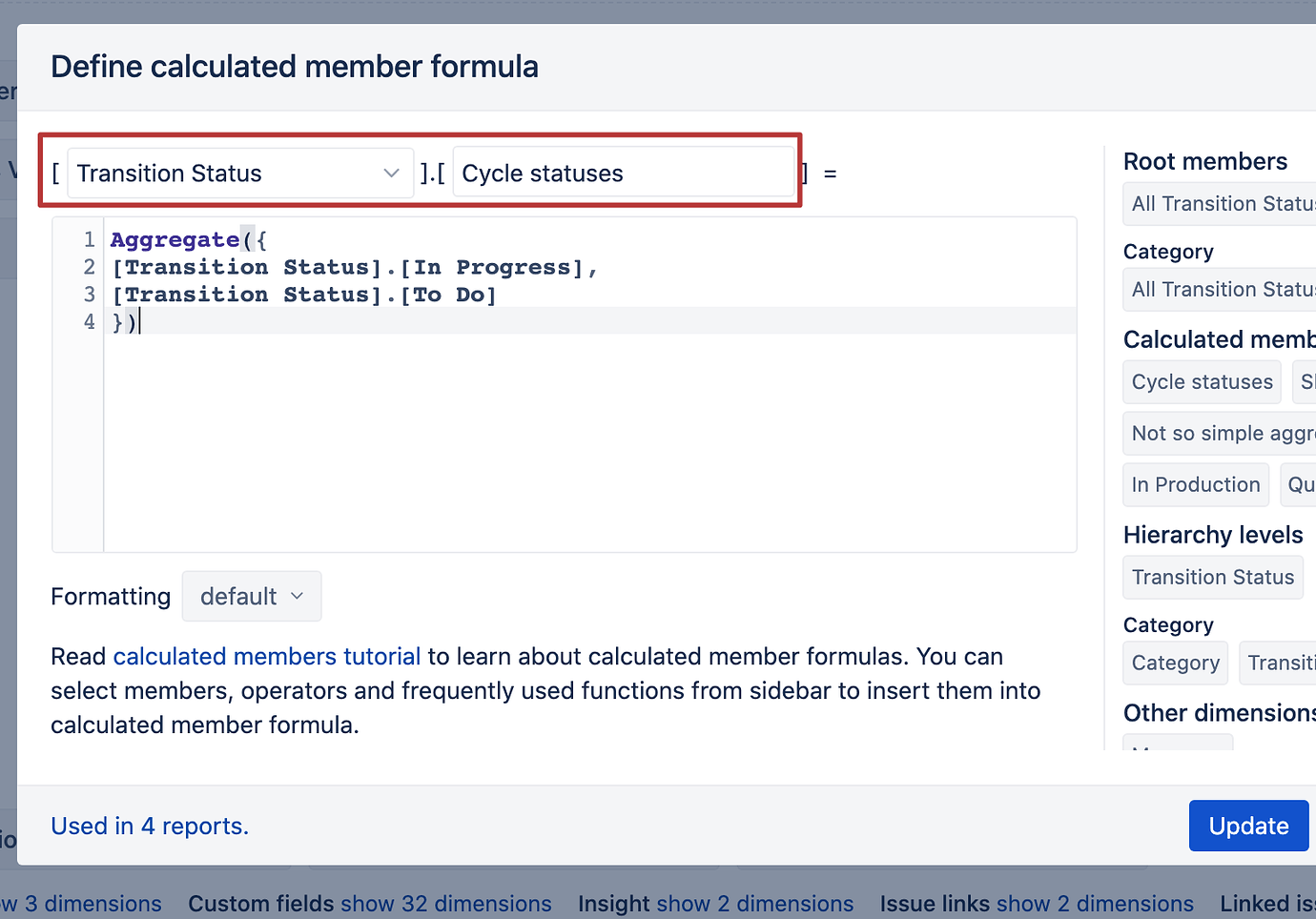This screenshot has width=1316, height=919.
Task: Edit the "Cycle statuses" member name field
Action: click(625, 173)
